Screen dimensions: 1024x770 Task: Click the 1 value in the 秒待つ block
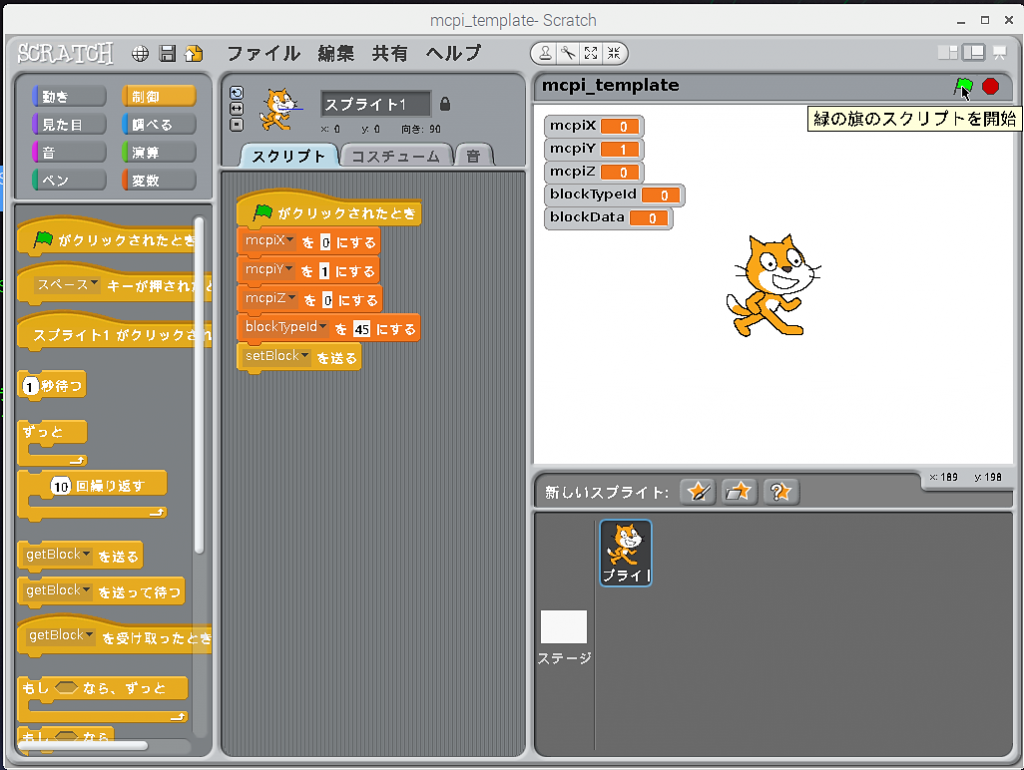coord(29,386)
